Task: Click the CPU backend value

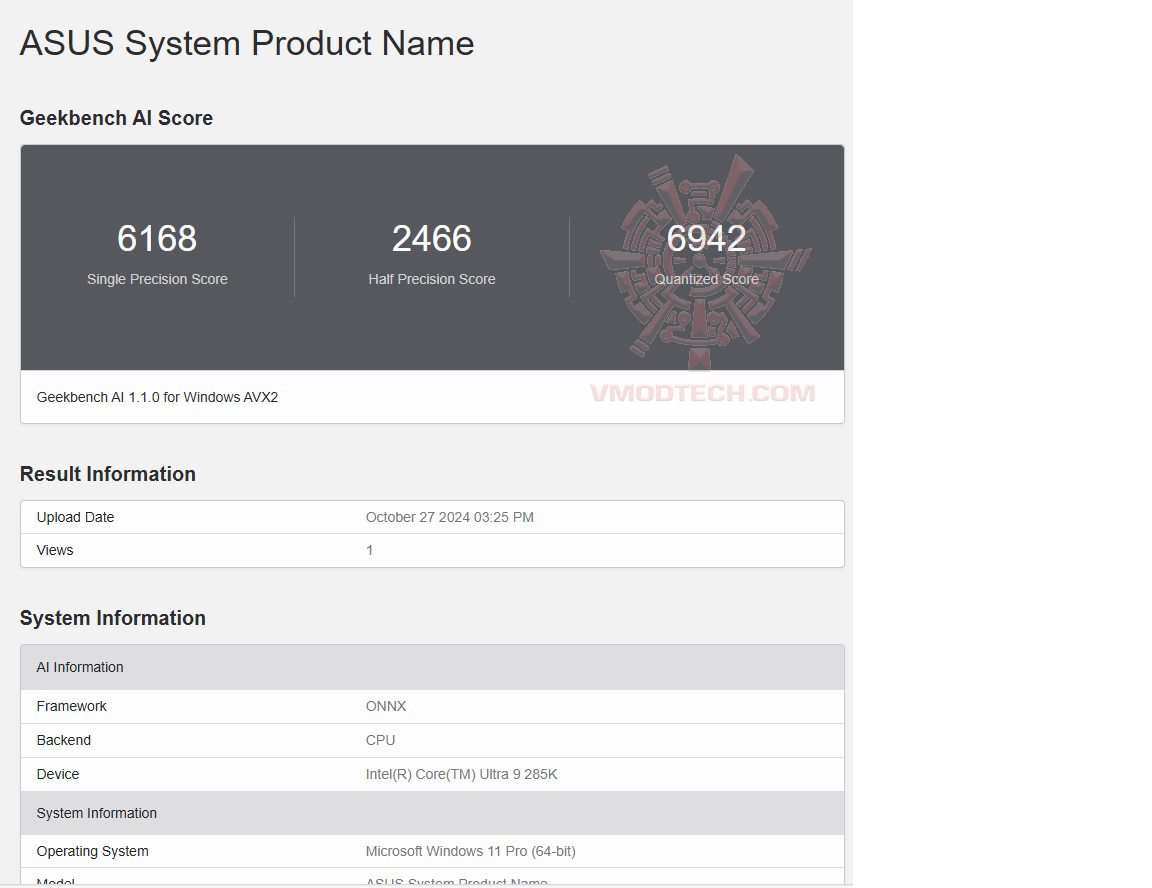Action: (381, 740)
